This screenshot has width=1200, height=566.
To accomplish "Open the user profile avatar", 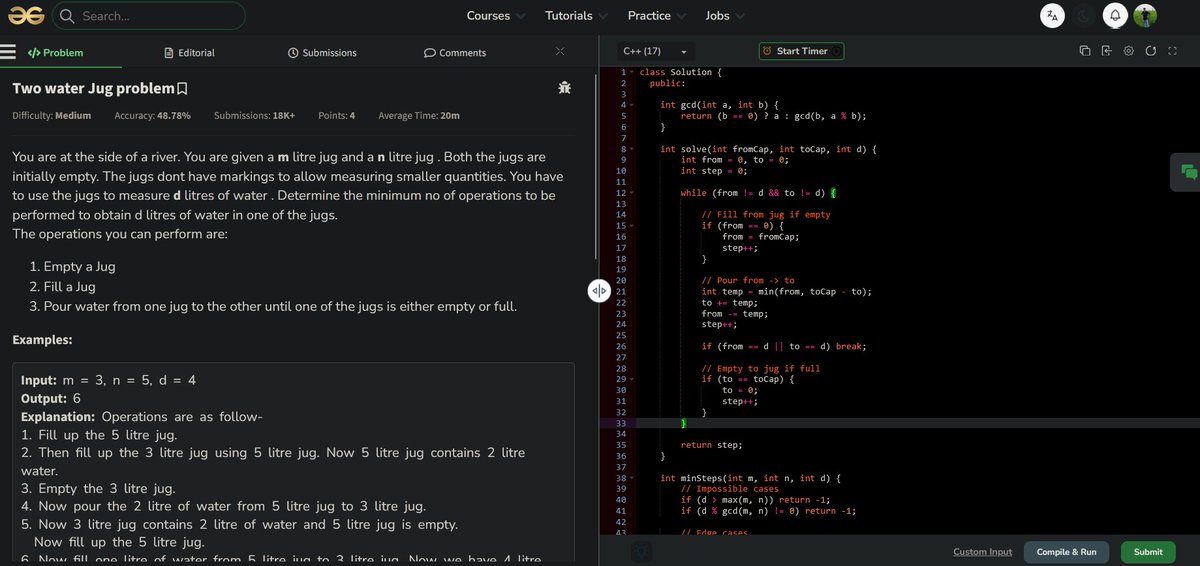I will tap(1145, 15).
